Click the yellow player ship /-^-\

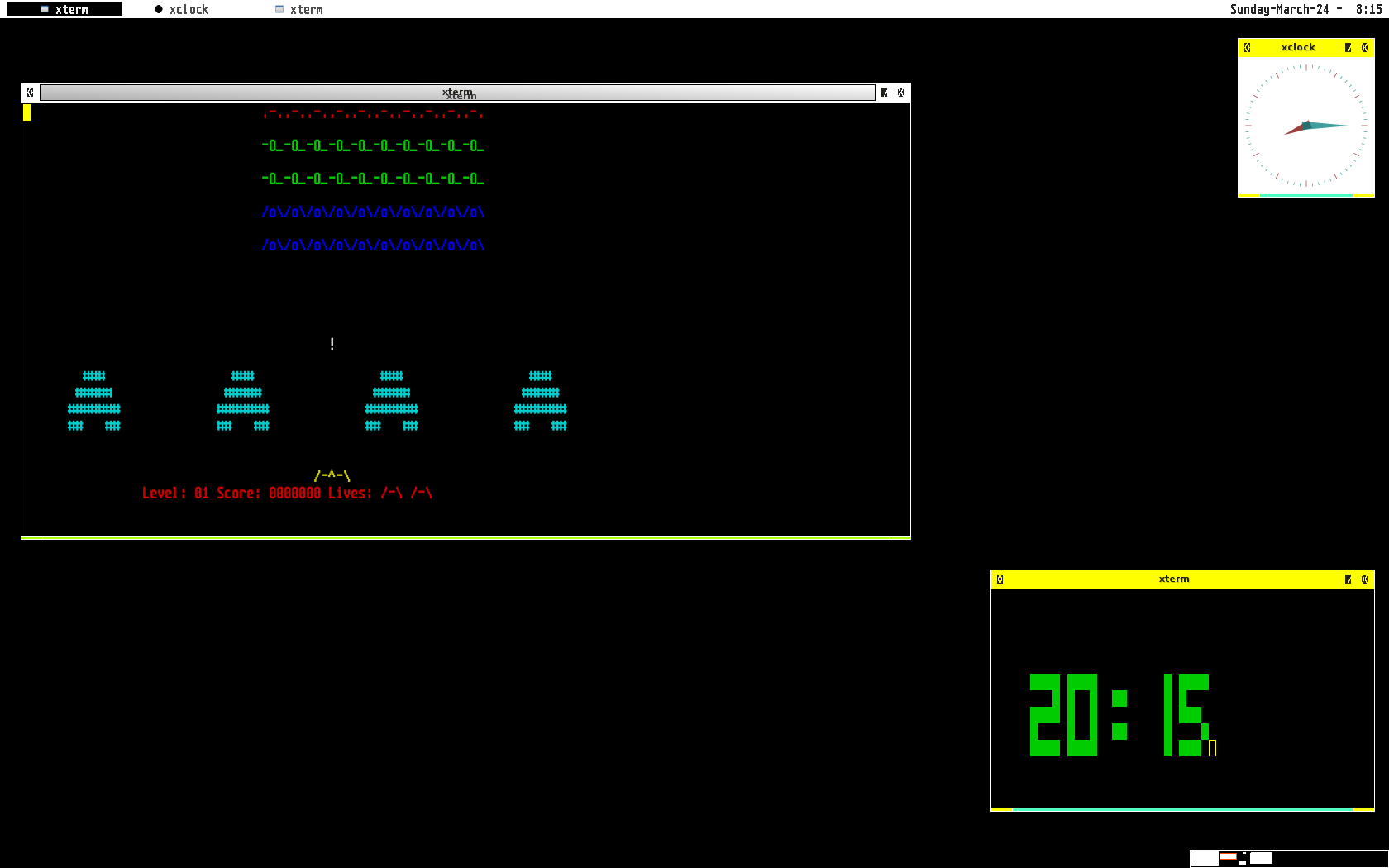(x=332, y=475)
